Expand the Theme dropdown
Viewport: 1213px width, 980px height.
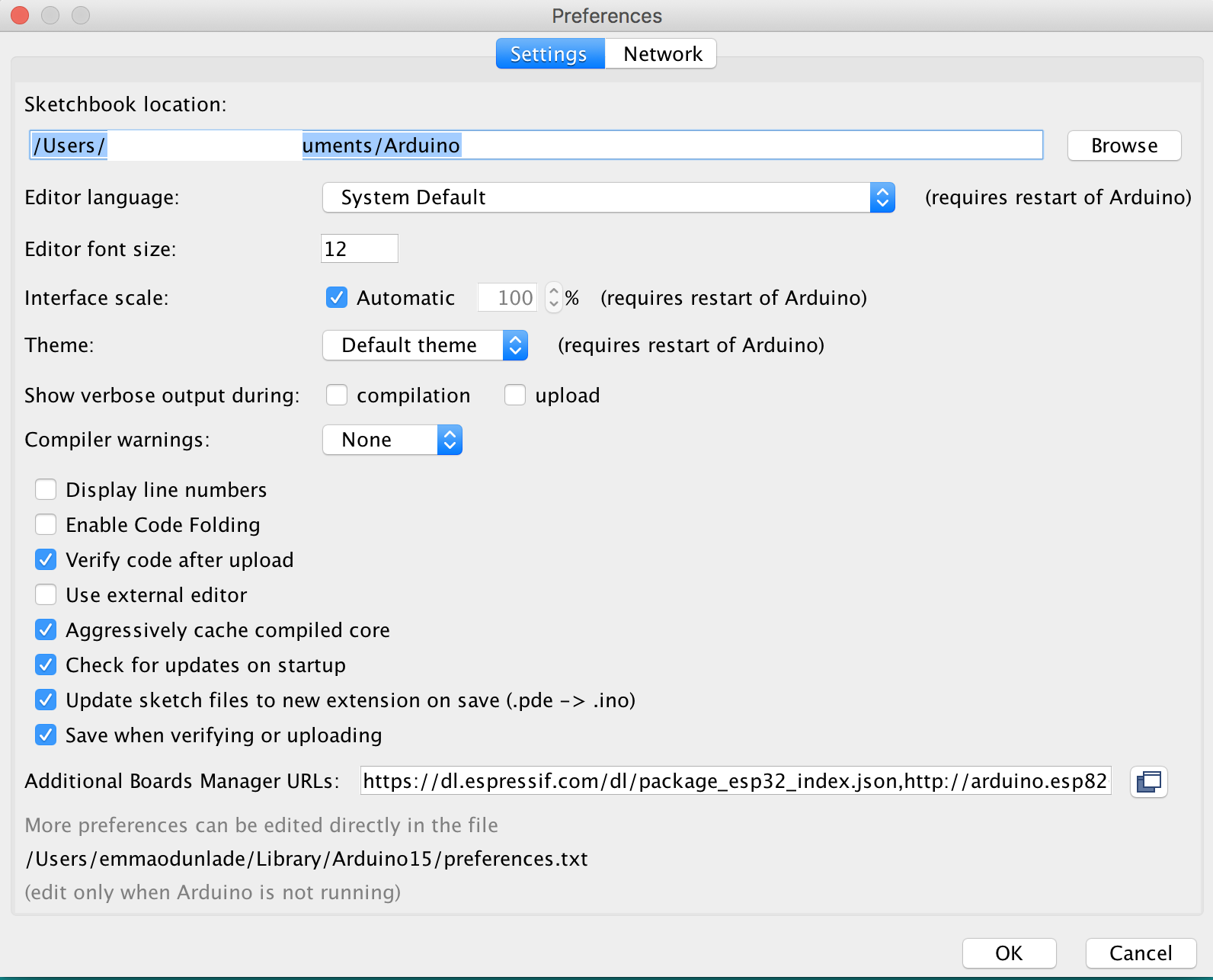click(424, 345)
